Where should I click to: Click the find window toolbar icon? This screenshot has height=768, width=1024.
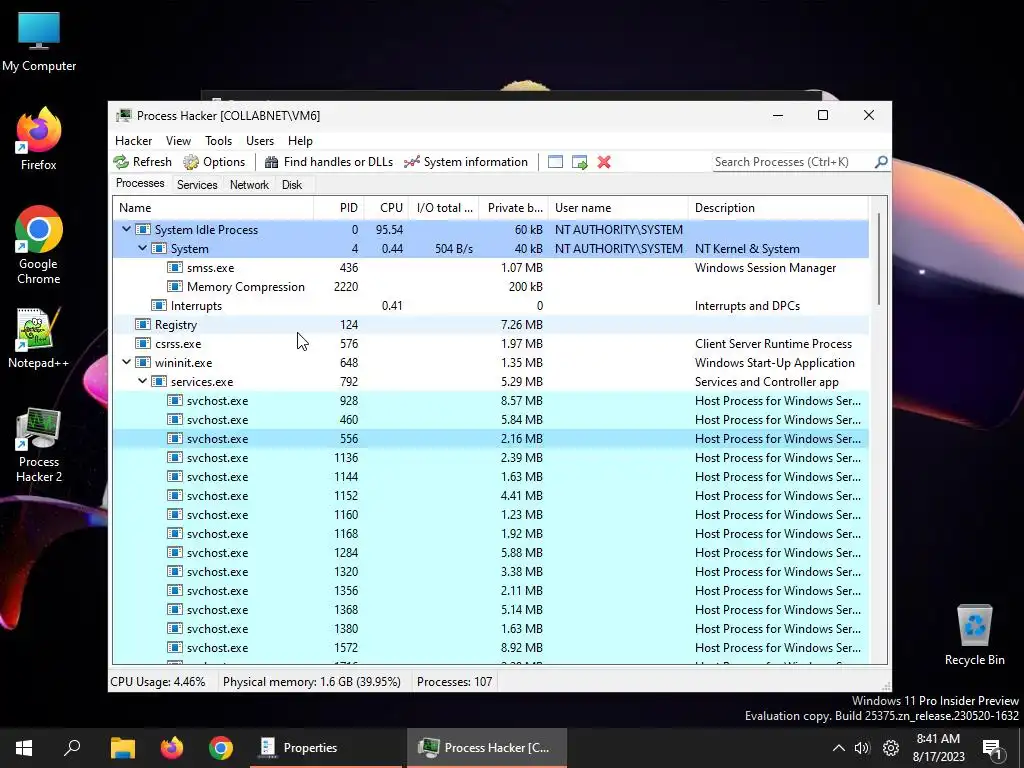[555, 162]
